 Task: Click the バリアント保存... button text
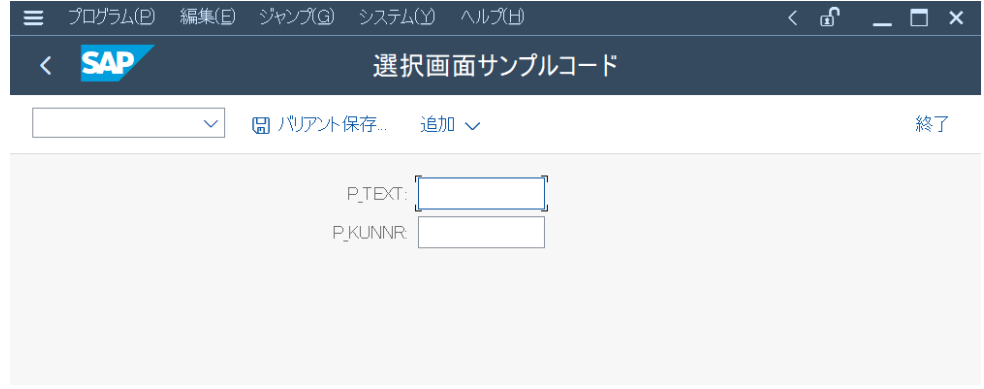point(331,125)
